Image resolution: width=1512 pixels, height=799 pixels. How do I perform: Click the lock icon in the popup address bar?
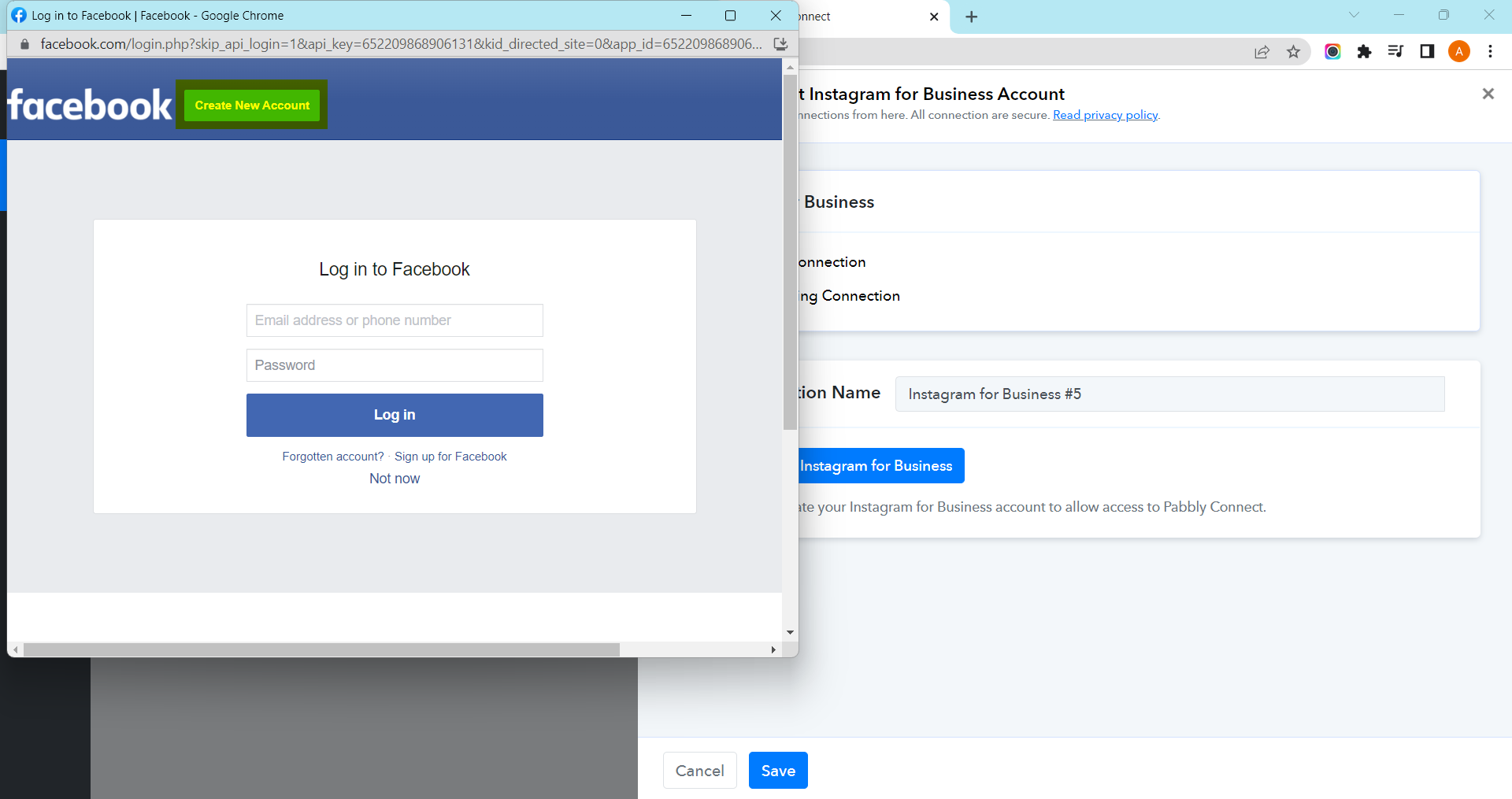[x=24, y=44]
